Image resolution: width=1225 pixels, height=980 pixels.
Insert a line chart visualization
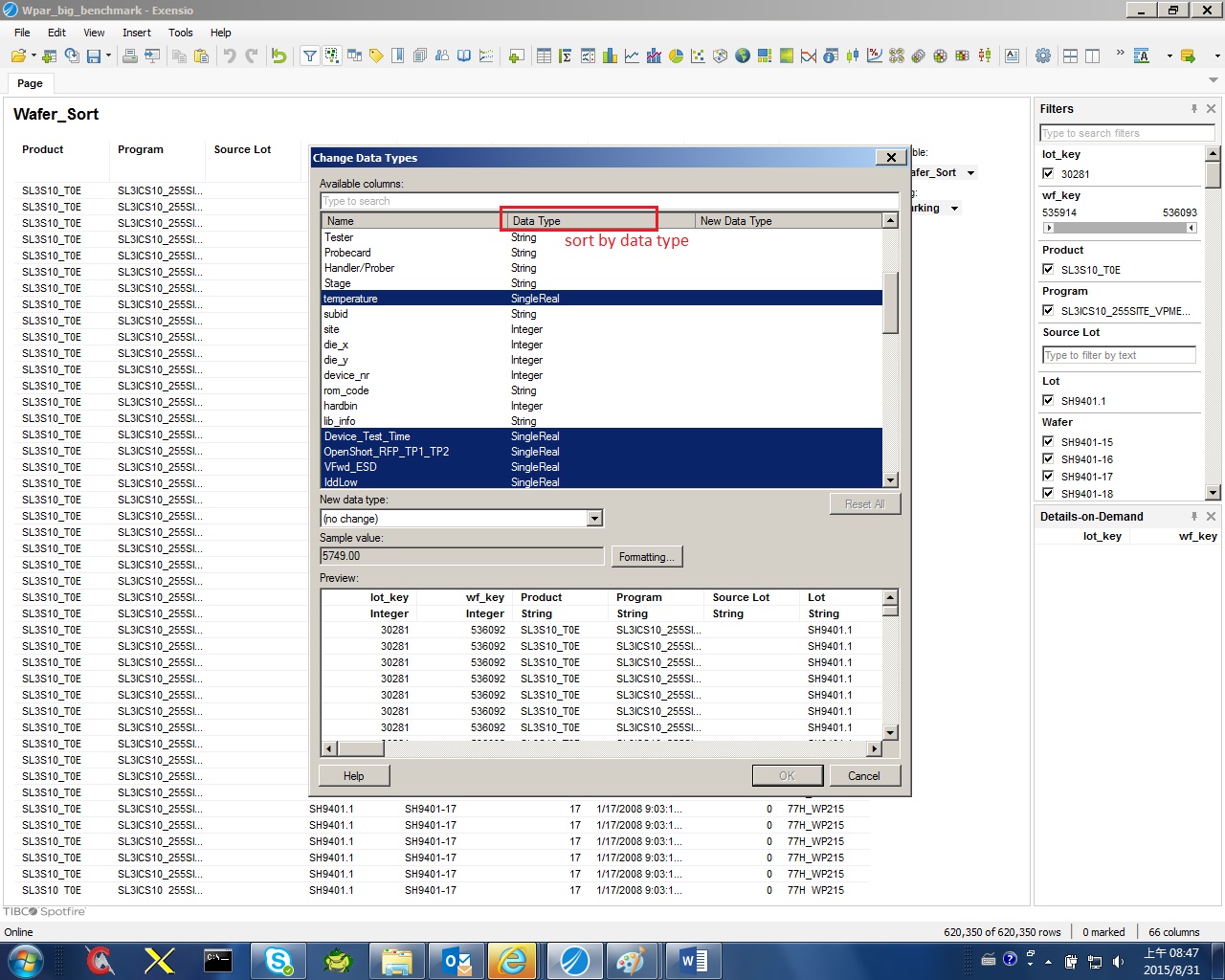coord(632,56)
